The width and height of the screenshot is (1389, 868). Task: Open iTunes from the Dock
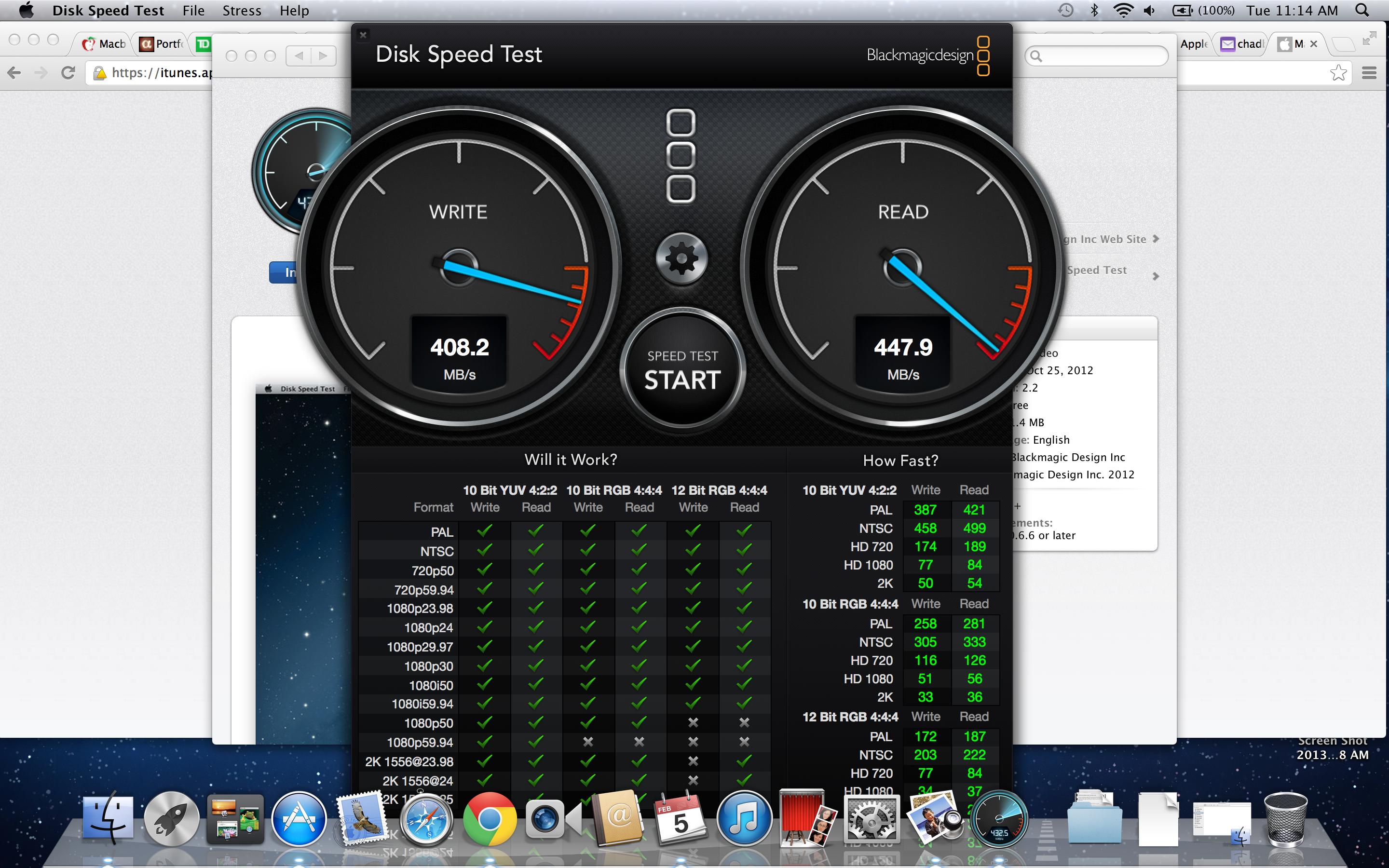(745, 819)
